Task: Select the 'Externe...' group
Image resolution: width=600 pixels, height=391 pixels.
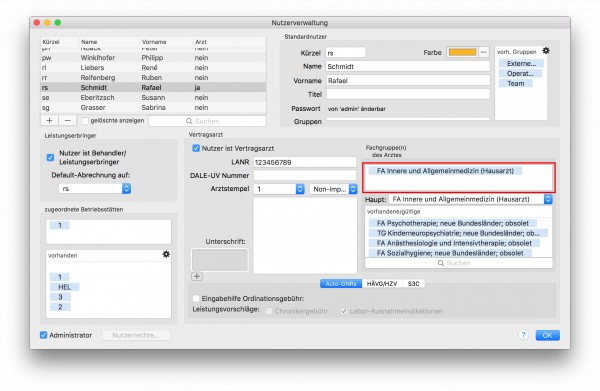Action: coord(521,64)
